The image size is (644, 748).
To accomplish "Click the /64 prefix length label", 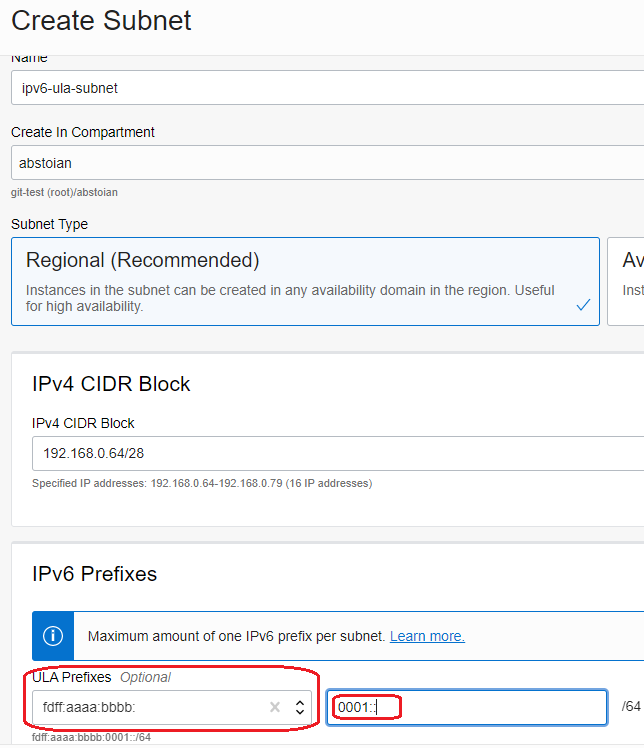I will coord(631,707).
